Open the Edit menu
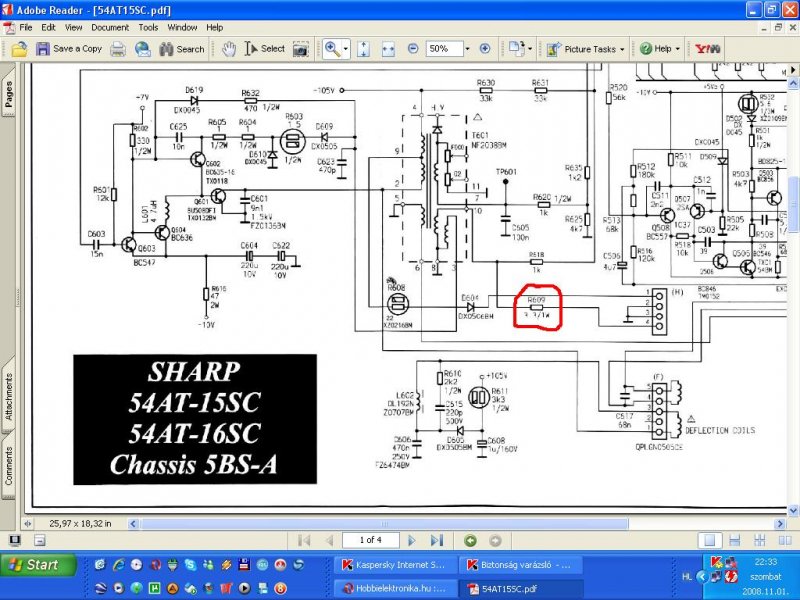 point(48,28)
